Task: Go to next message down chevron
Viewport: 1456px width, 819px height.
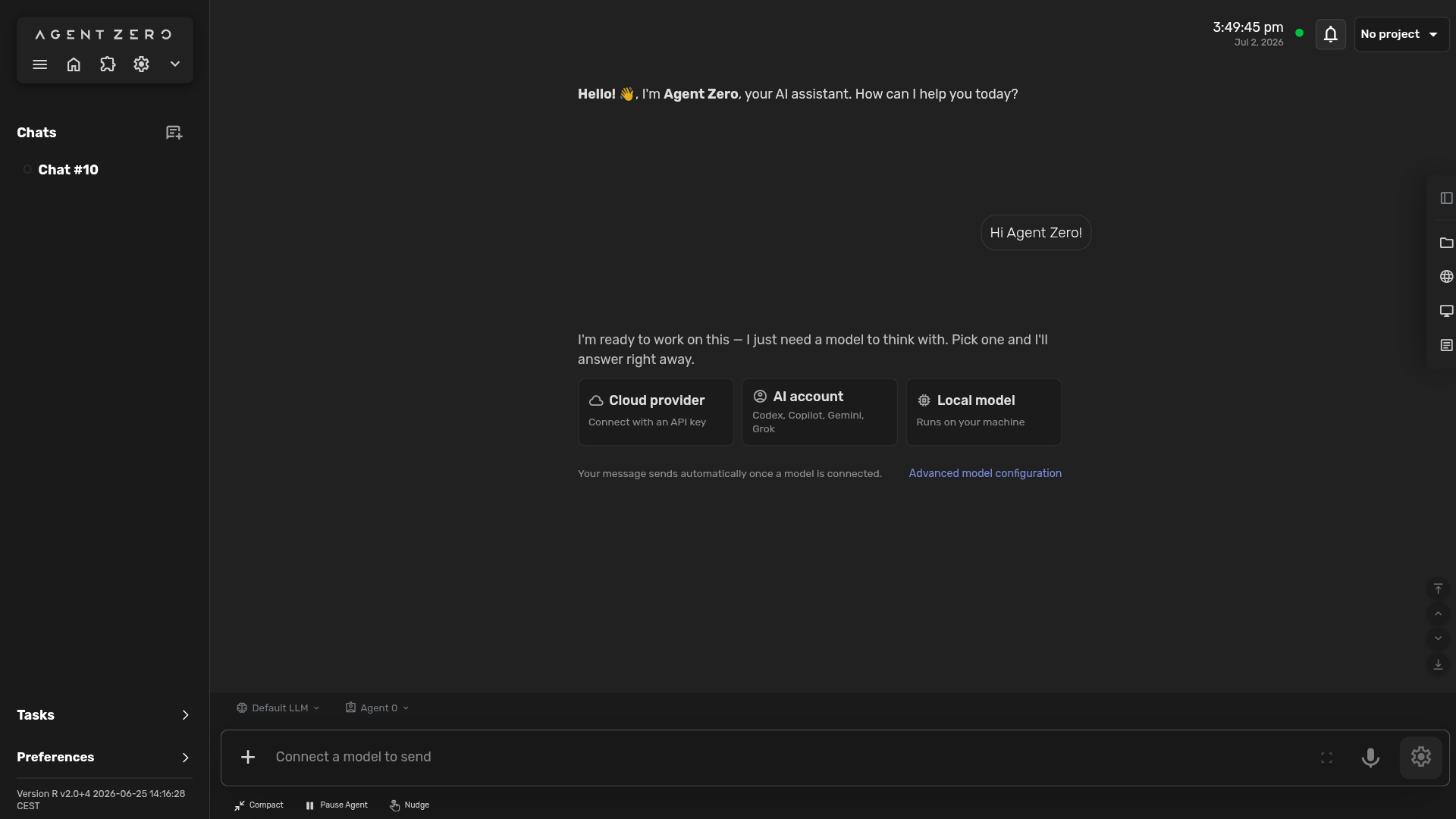Action: coord(1438,639)
